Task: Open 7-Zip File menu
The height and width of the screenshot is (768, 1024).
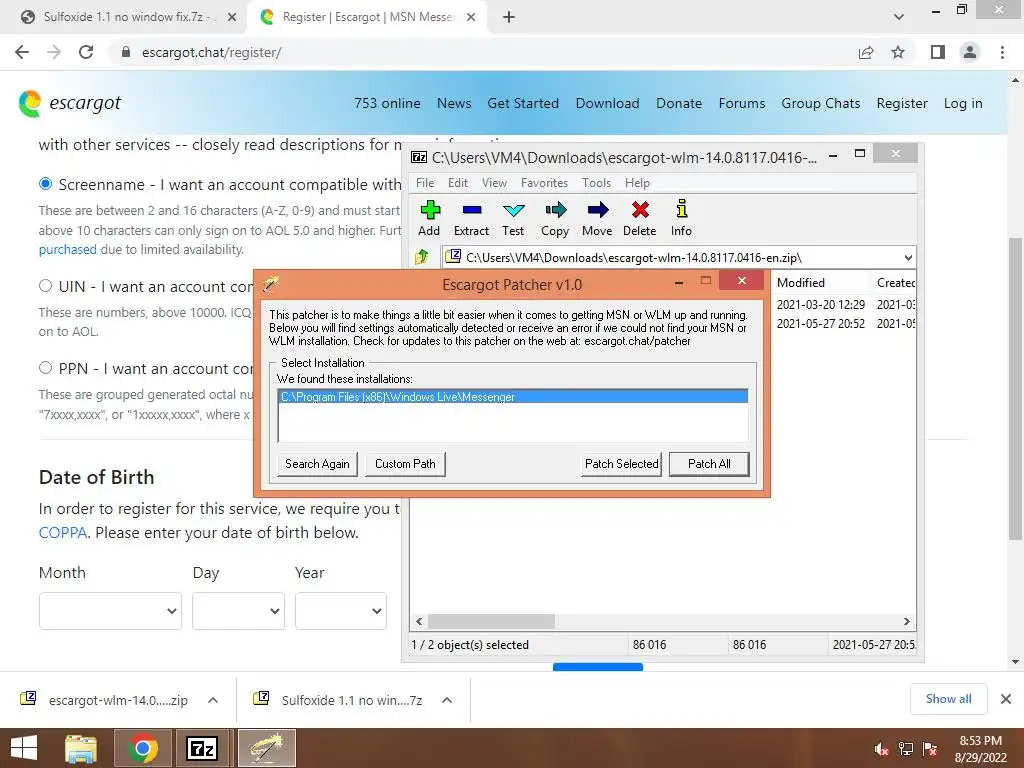Action: 424,183
